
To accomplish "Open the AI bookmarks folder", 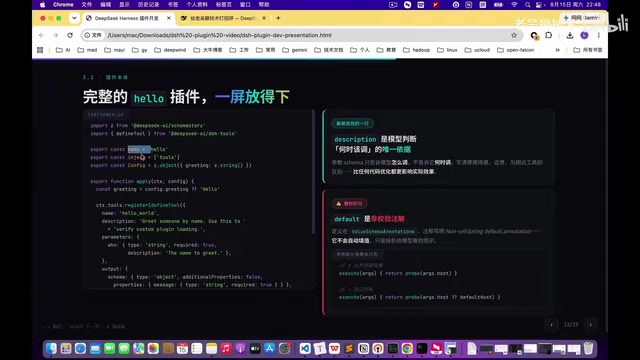I will [63, 50].
